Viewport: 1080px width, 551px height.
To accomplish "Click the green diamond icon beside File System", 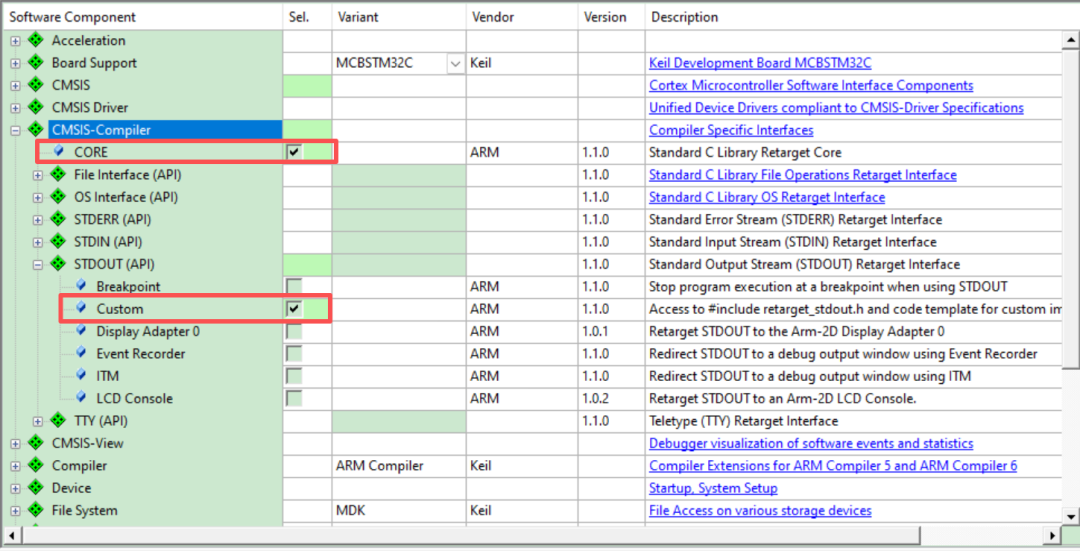I will (37, 511).
